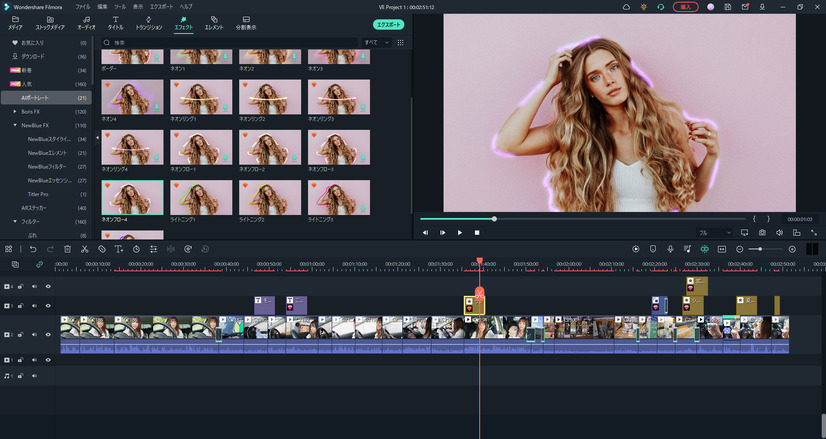Click the adjust sliders icon in toolbar

[x=153, y=249]
